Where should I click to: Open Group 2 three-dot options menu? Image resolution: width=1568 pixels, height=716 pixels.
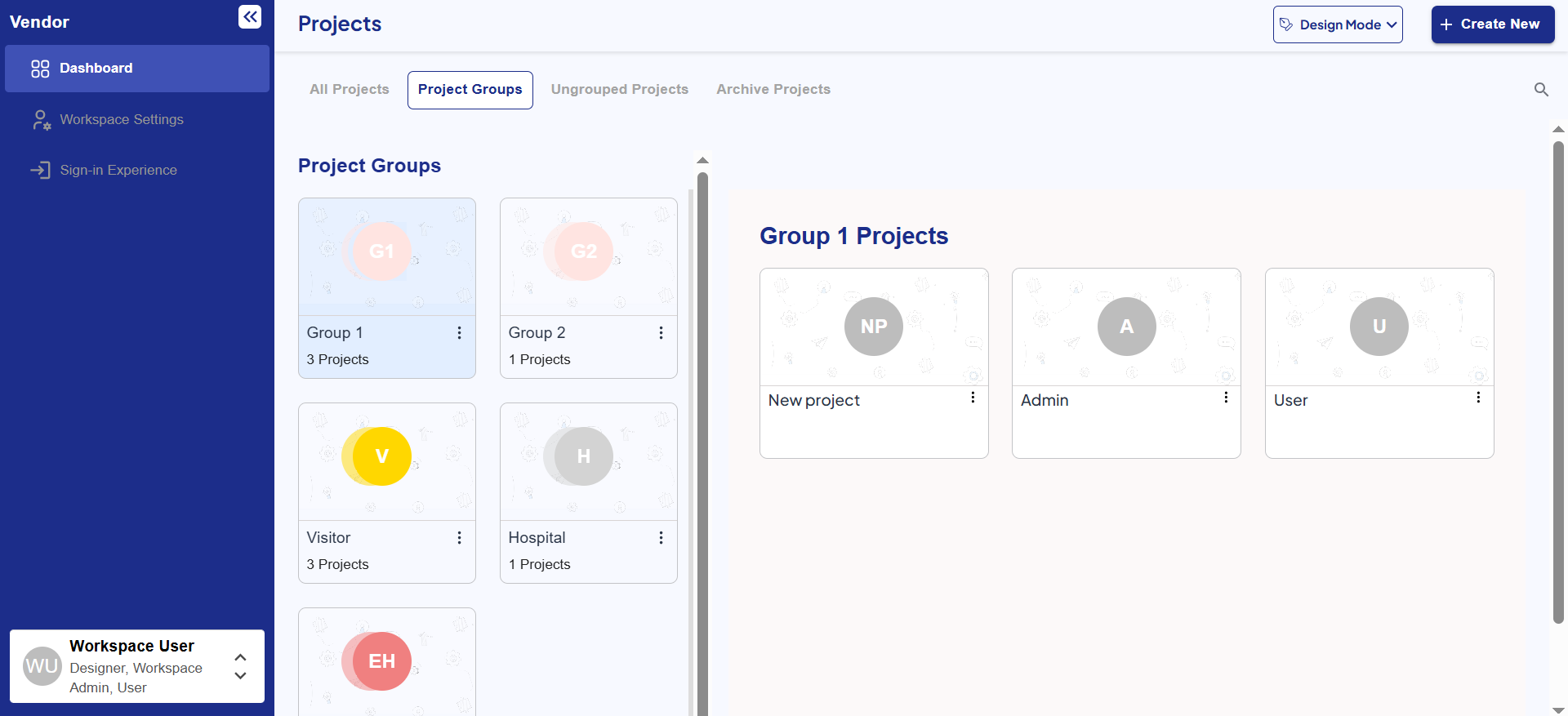coord(661,333)
